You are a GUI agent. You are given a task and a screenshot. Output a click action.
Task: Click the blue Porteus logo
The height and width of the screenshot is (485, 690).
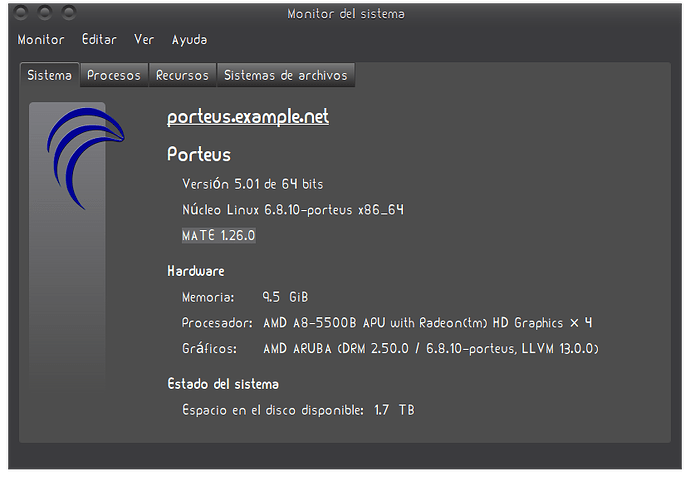pyautogui.click(x=86, y=158)
